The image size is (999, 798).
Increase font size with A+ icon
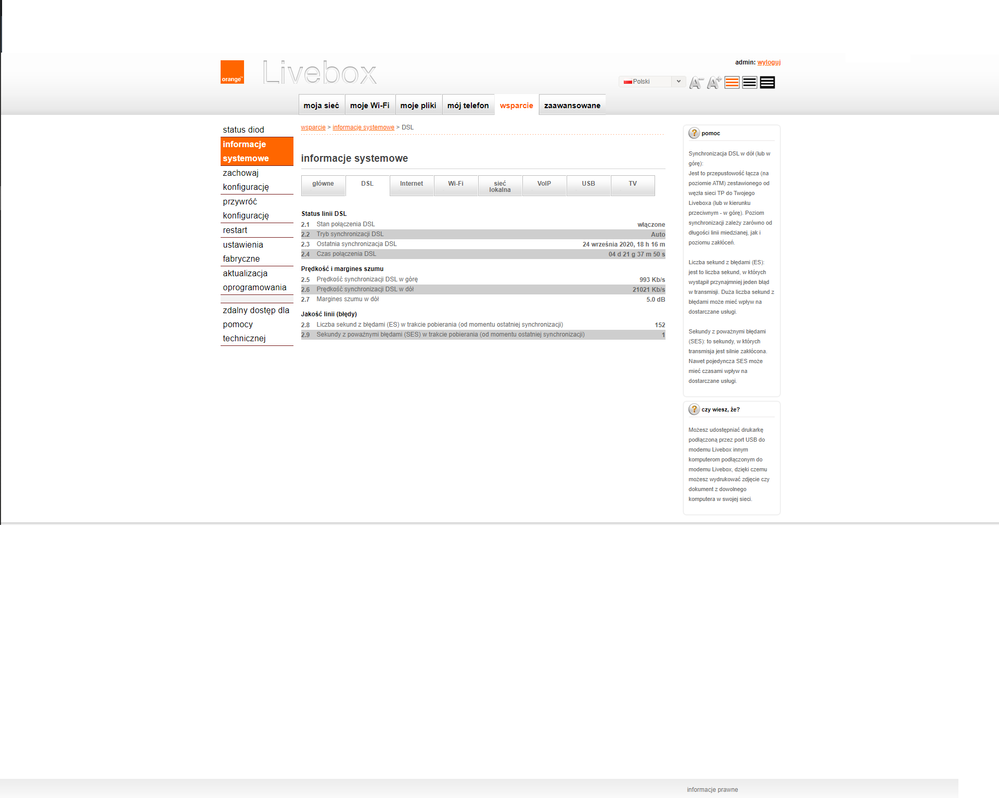coord(714,83)
